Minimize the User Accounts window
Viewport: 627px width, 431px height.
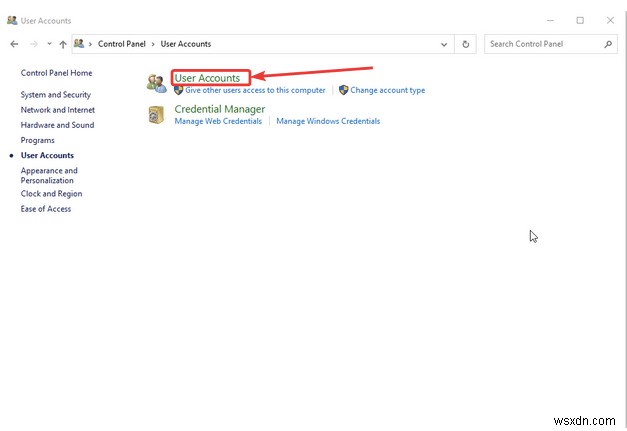(550, 20)
